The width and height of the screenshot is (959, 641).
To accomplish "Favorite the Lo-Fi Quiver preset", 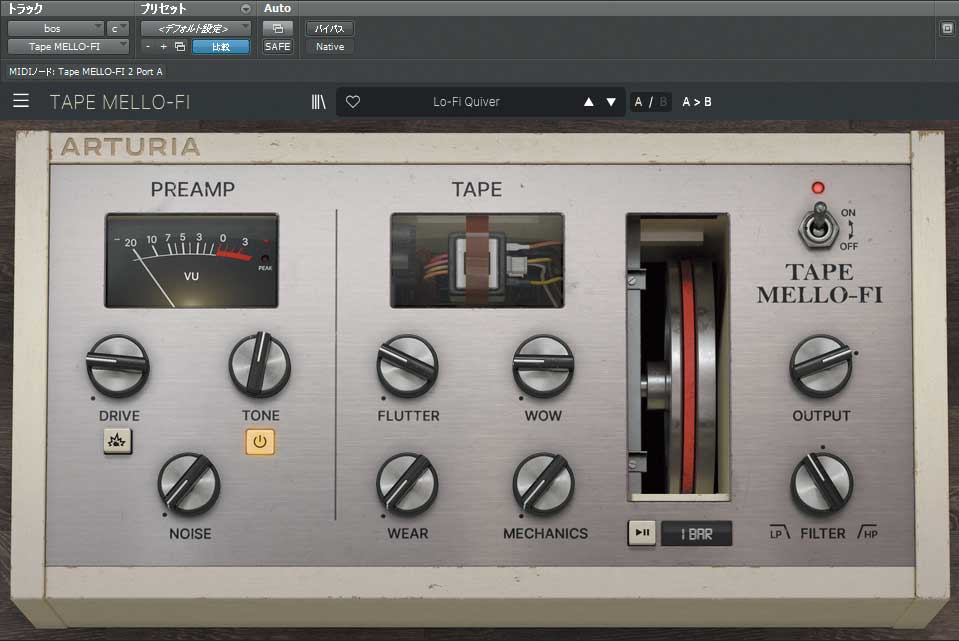I will [353, 102].
